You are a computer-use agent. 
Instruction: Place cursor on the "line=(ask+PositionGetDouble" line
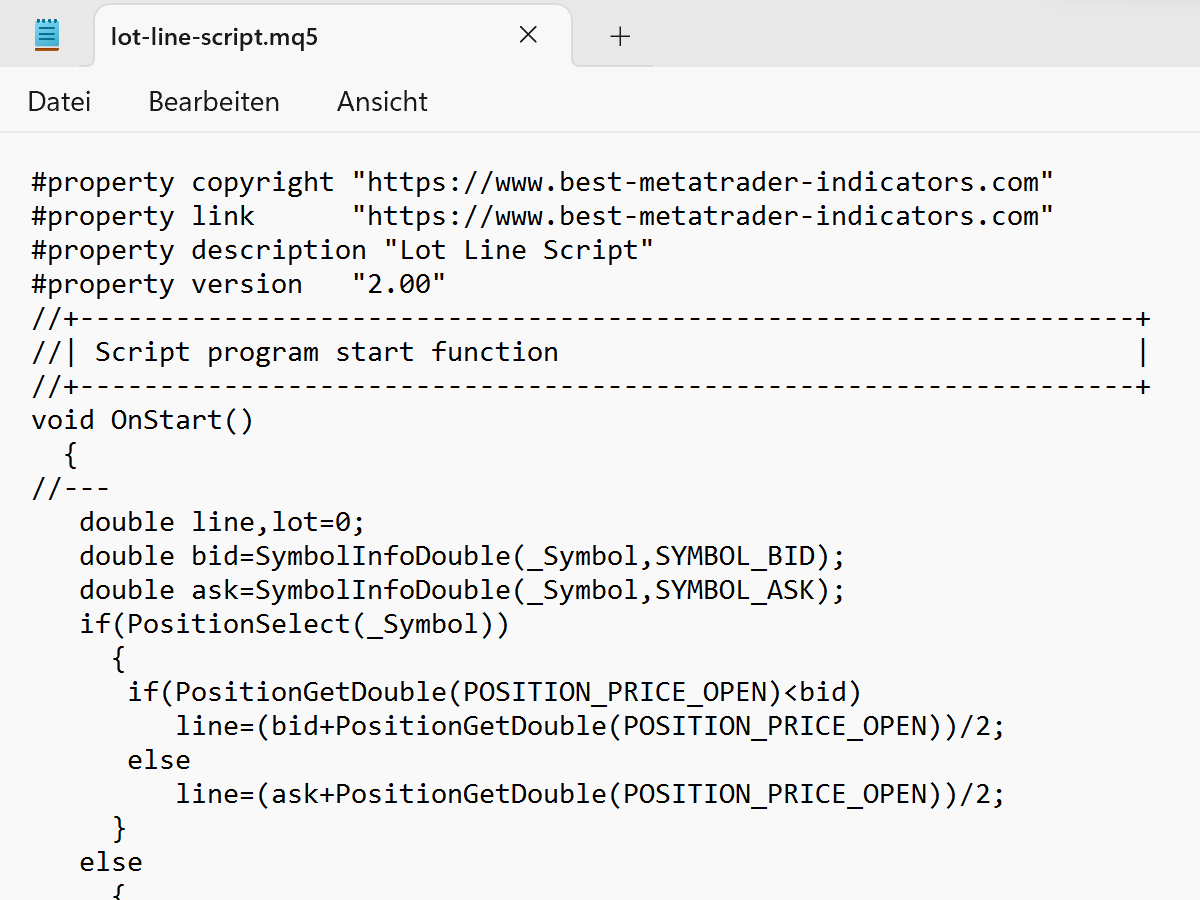(x=590, y=794)
